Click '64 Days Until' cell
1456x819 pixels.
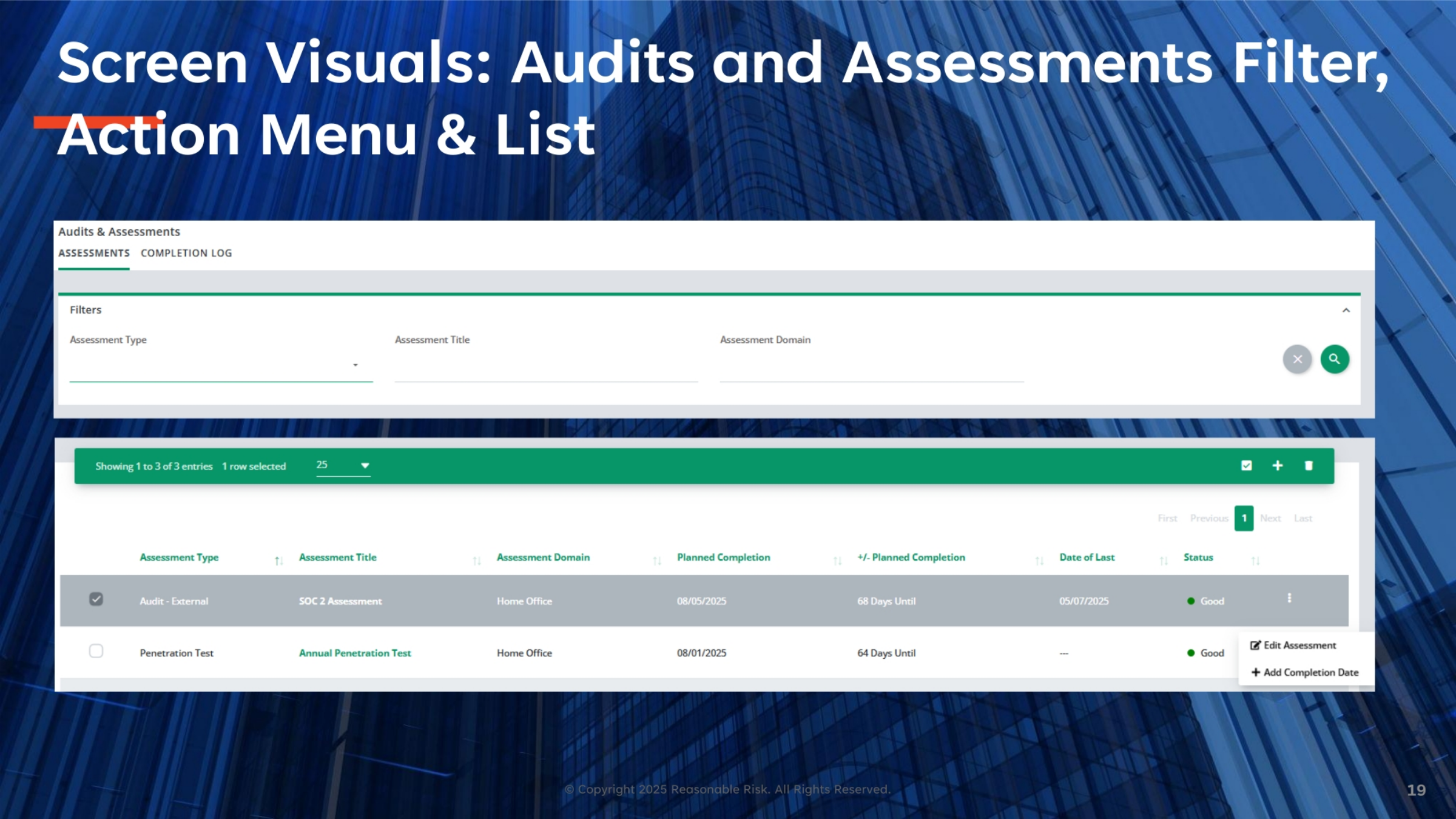pyautogui.click(x=886, y=653)
